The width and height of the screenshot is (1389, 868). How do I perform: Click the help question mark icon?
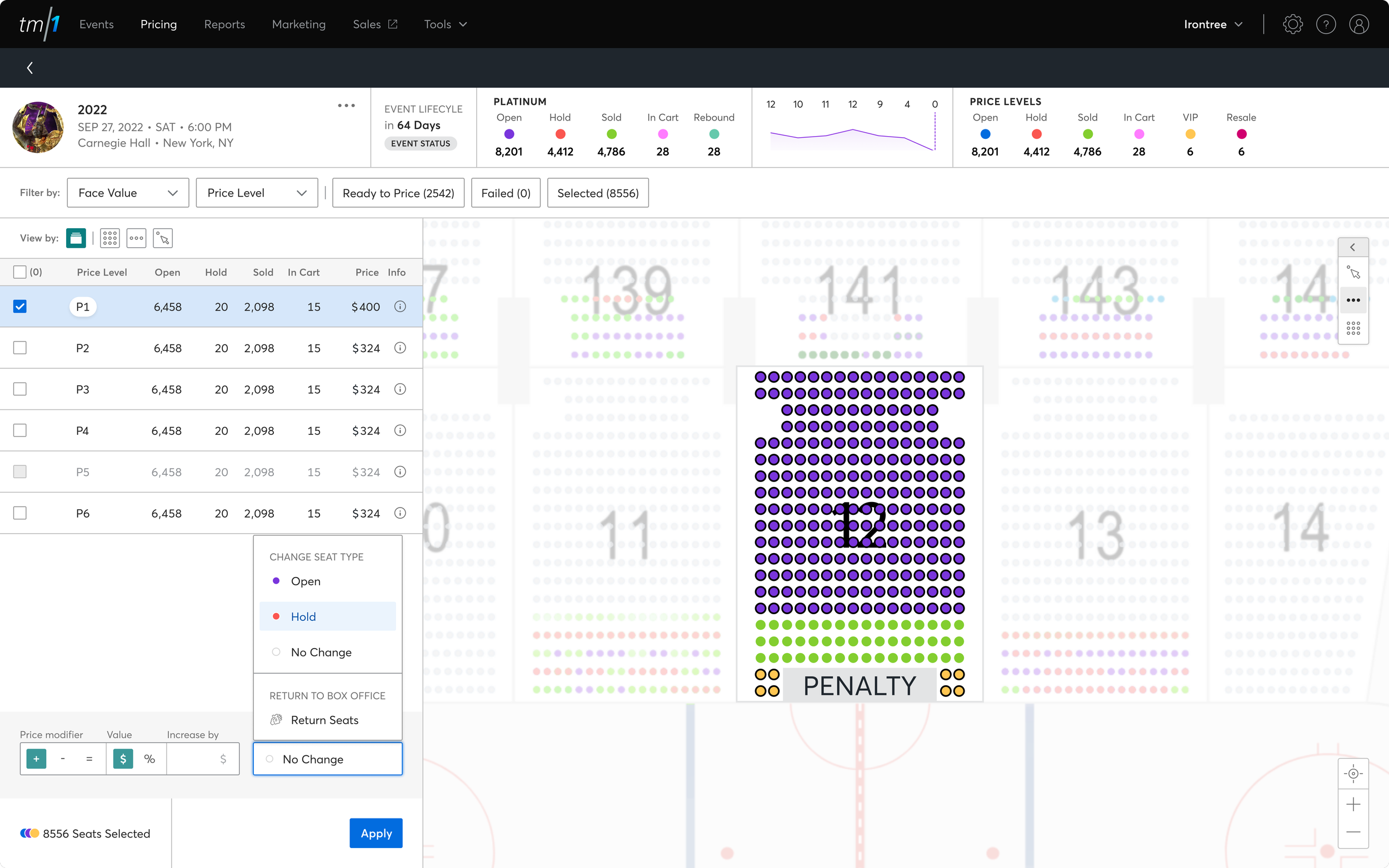(x=1325, y=24)
